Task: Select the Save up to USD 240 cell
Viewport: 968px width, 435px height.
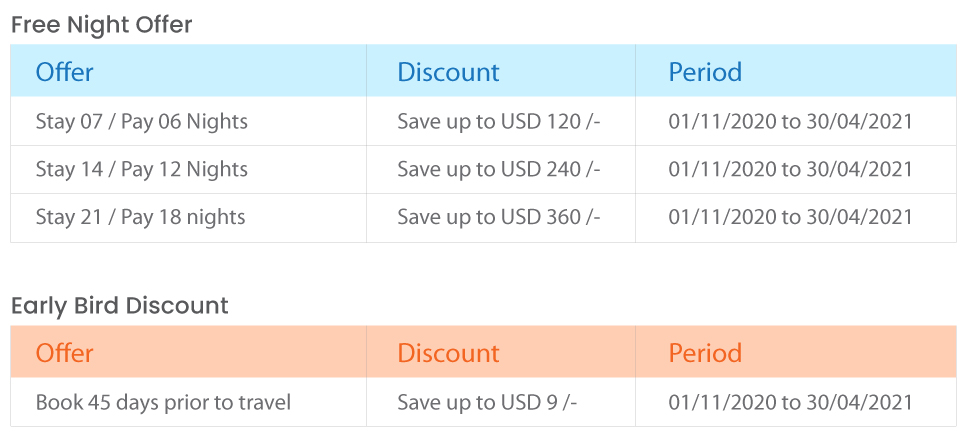Action: click(x=499, y=170)
